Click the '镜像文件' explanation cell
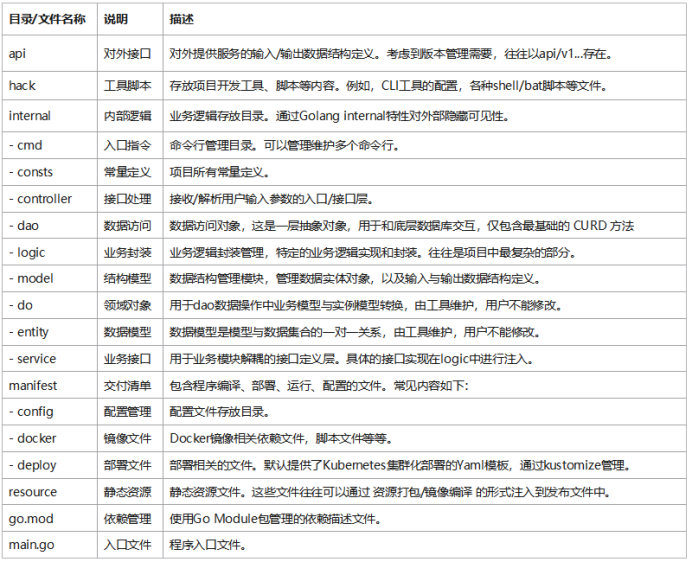This screenshot has height=563, width=692. click(x=128, y=438)
